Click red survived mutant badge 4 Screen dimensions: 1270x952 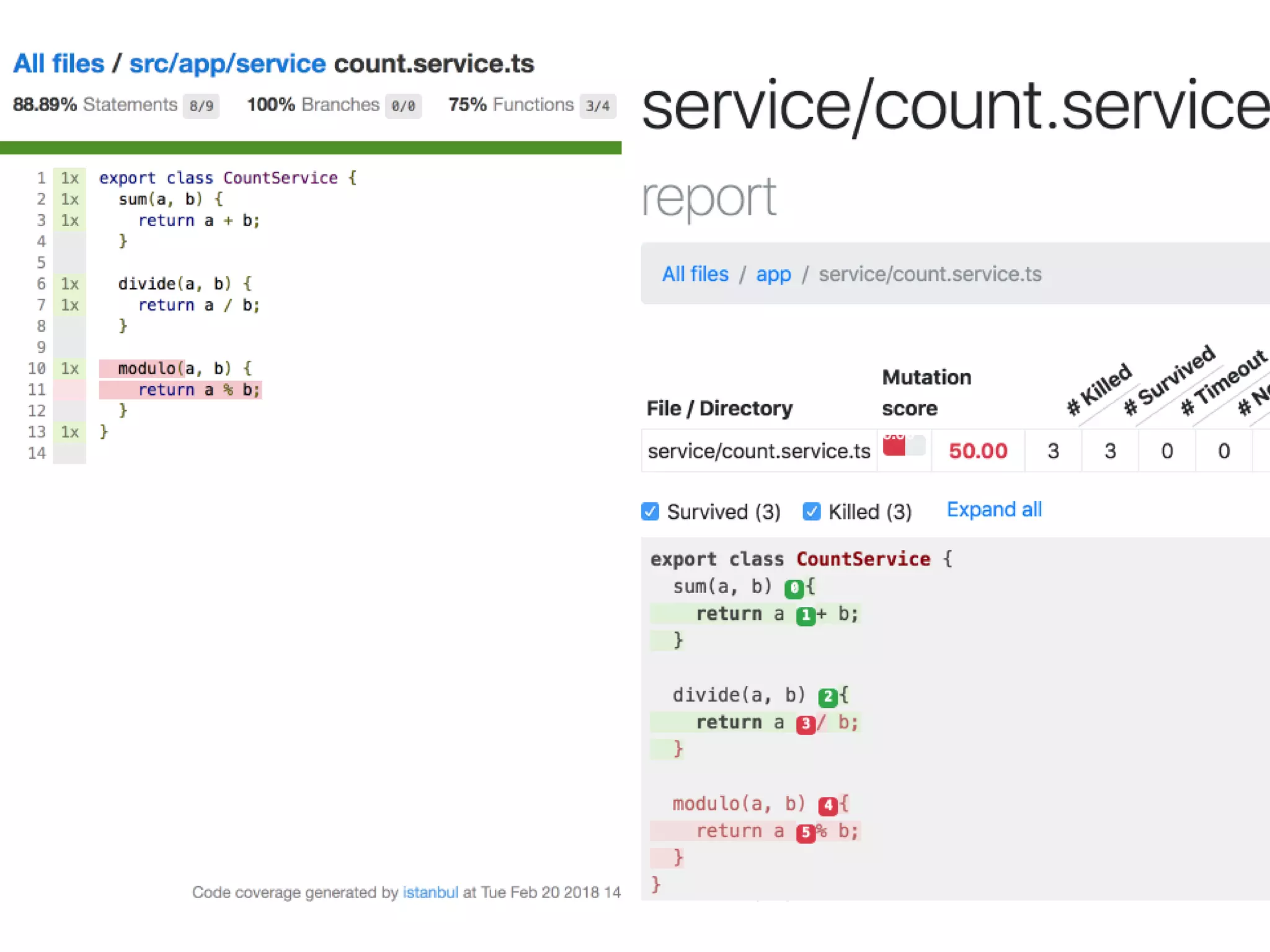[827, 805]
